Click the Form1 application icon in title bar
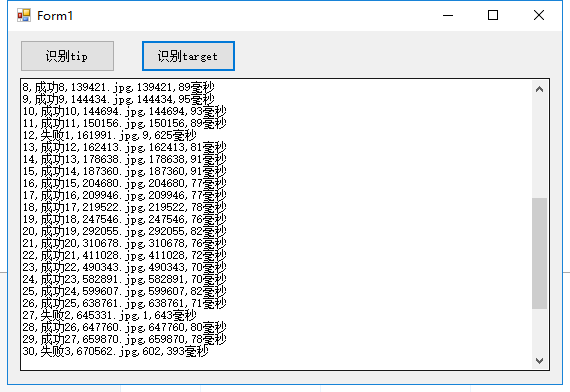Viewport: 570px width, 392px height. (x=24, y=15)
